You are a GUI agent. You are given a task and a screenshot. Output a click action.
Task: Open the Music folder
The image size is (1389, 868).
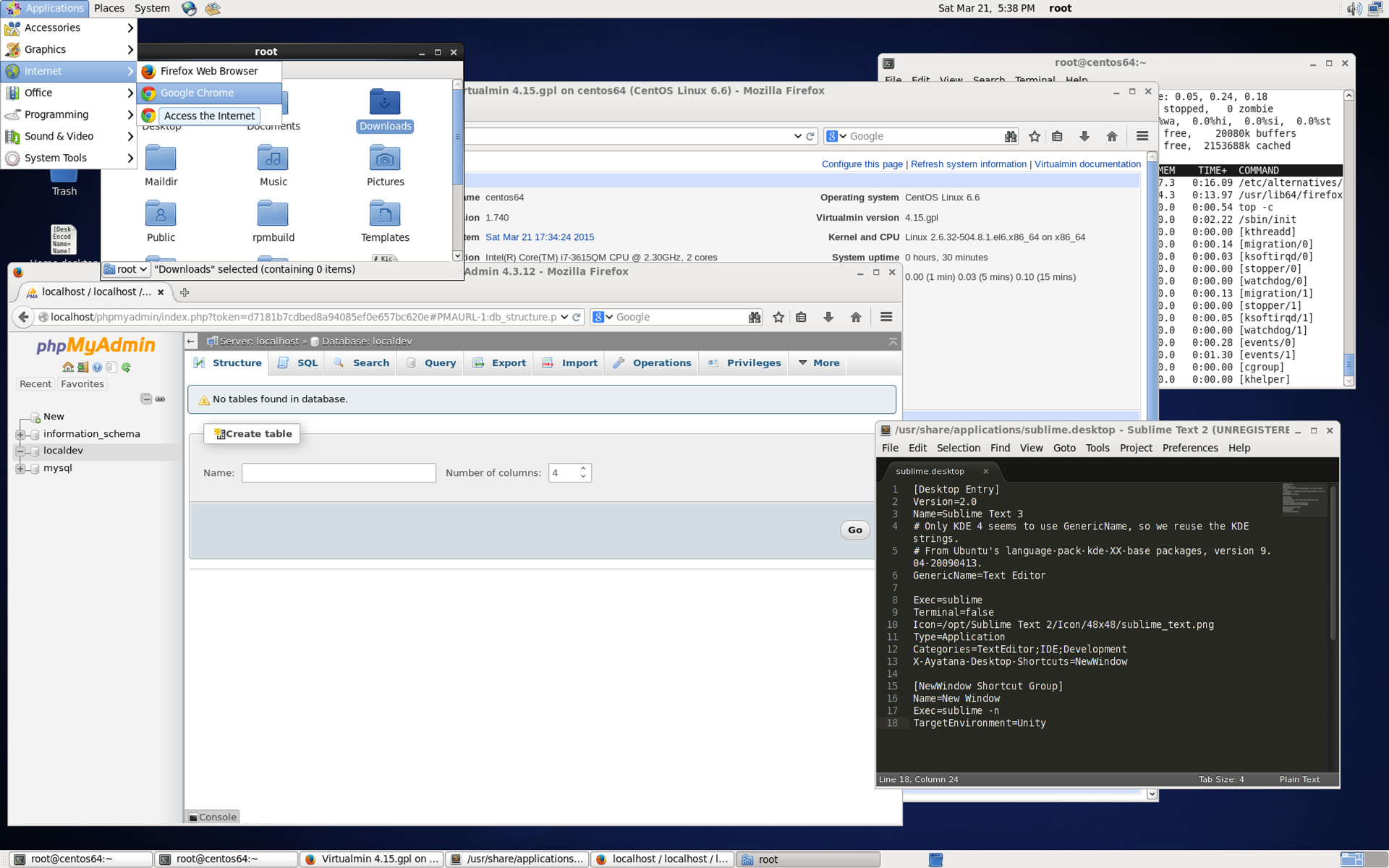click(x=273, y=166)
